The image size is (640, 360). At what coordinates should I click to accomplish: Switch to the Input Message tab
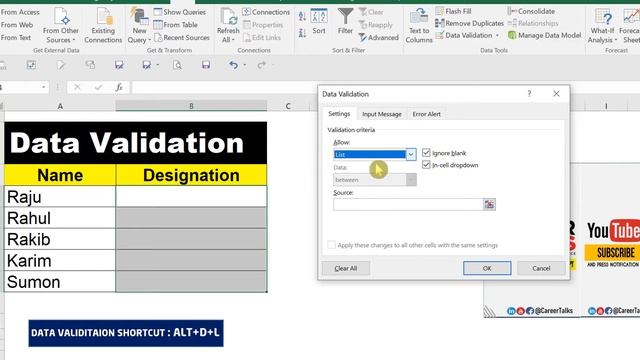[x=382, y=114]
